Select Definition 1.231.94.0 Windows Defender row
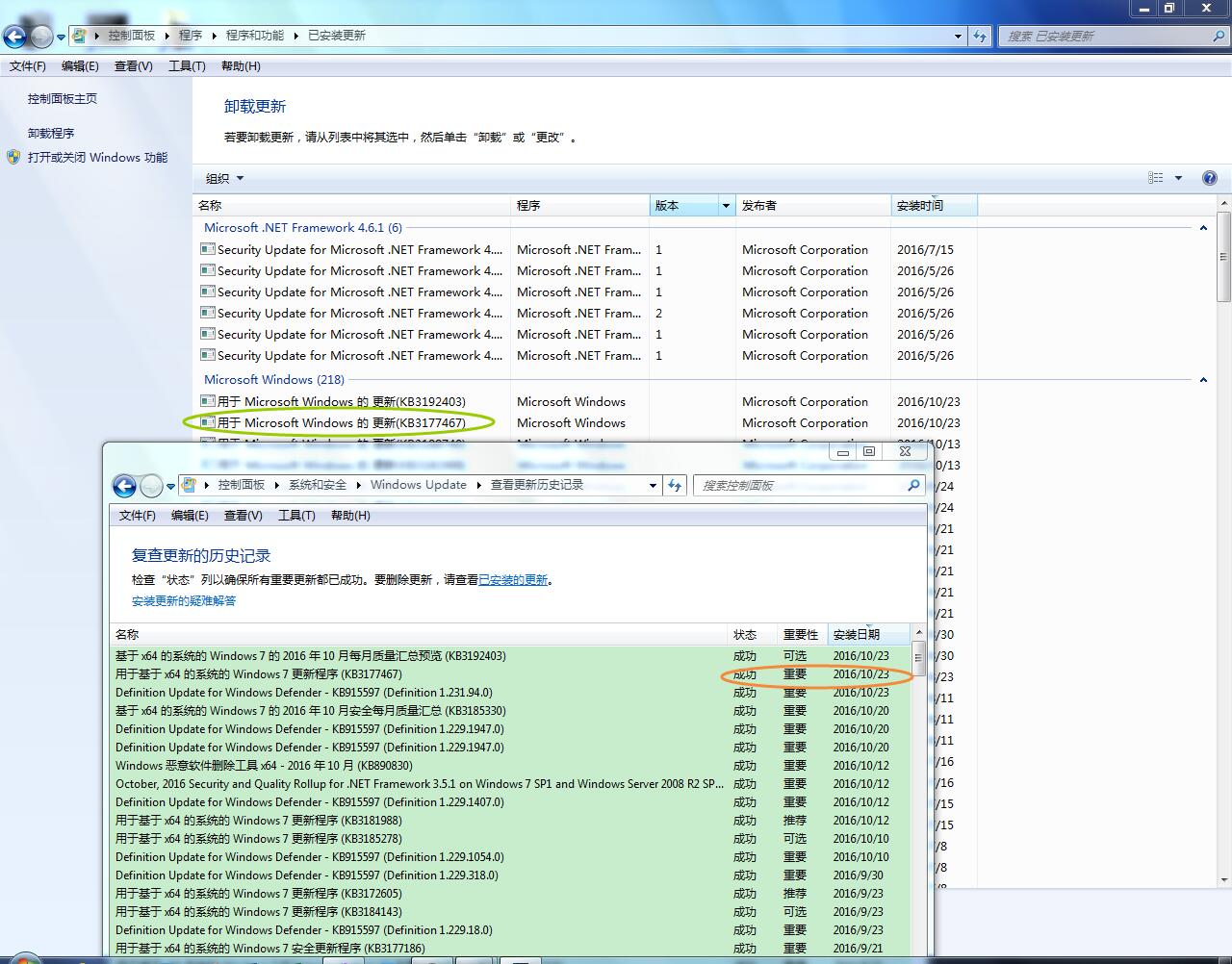Image resolution: width=1232 pixels, height=964 pixels. point(511,693)
